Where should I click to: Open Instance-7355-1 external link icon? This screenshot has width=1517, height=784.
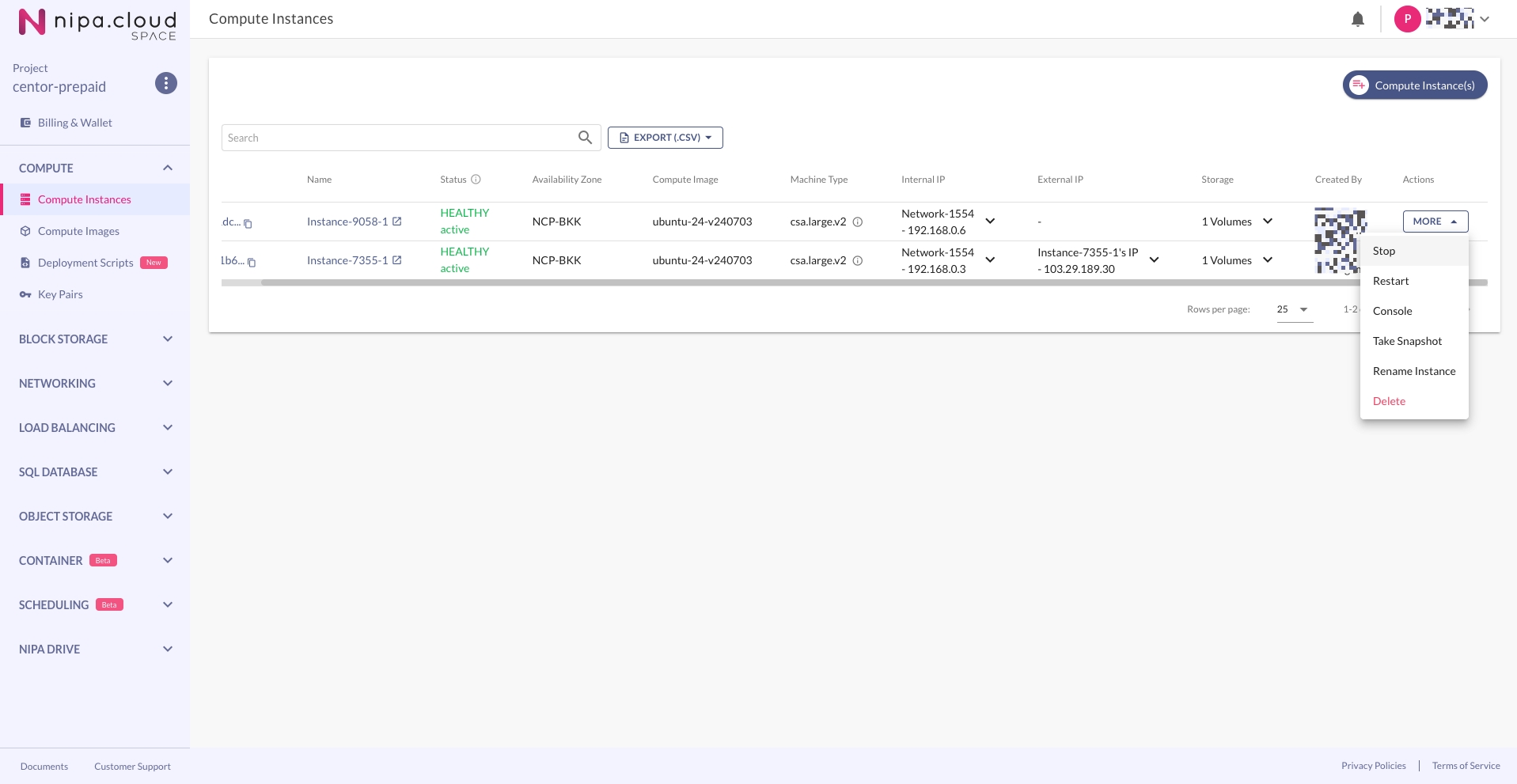click(397, 260)
